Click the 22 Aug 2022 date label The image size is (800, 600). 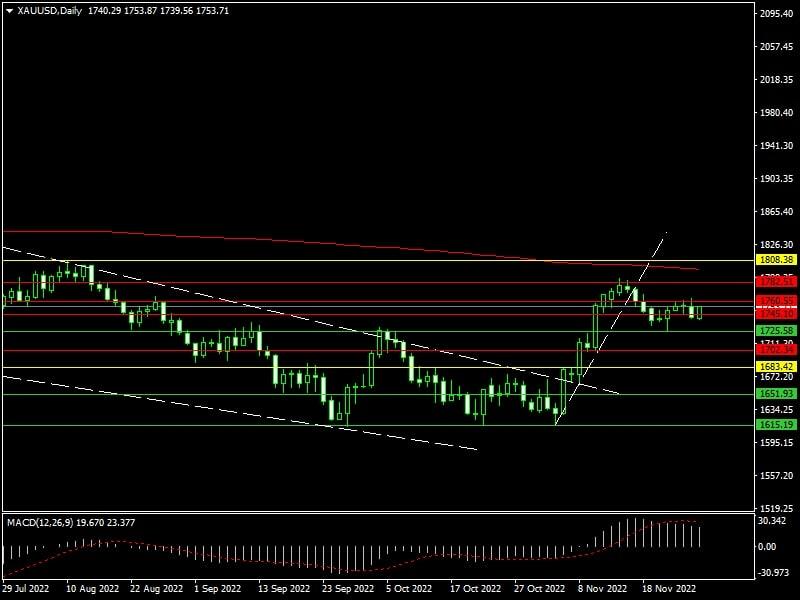[156, 588]
